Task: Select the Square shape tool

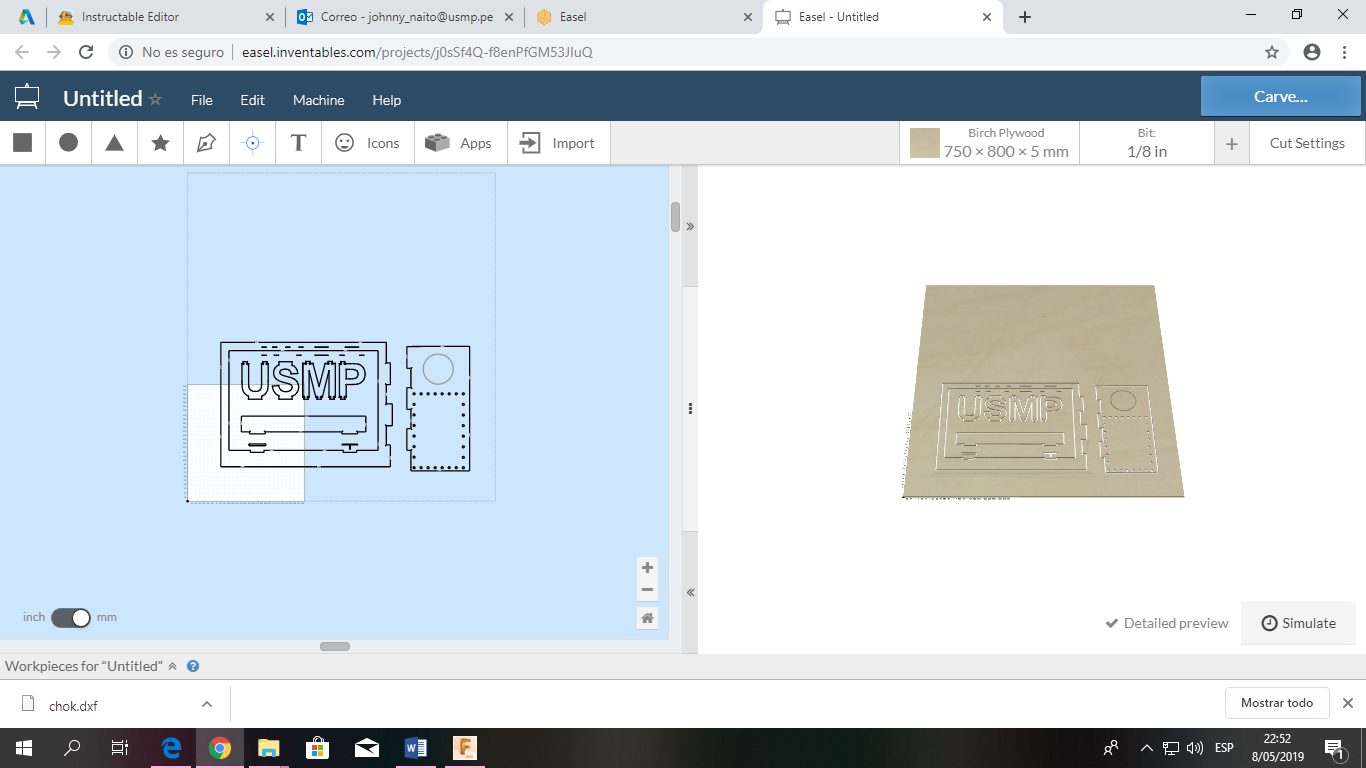Action: click(x=22, y=143)
